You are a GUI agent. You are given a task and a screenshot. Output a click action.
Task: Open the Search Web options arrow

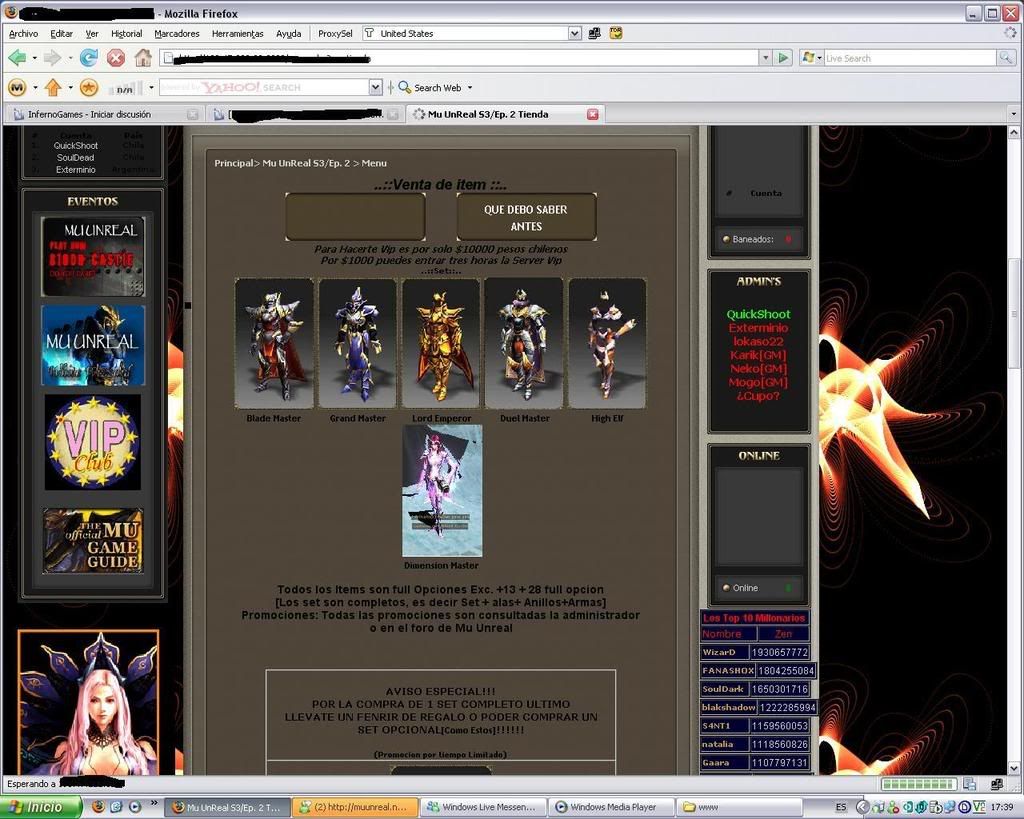(x=470, y=88)
